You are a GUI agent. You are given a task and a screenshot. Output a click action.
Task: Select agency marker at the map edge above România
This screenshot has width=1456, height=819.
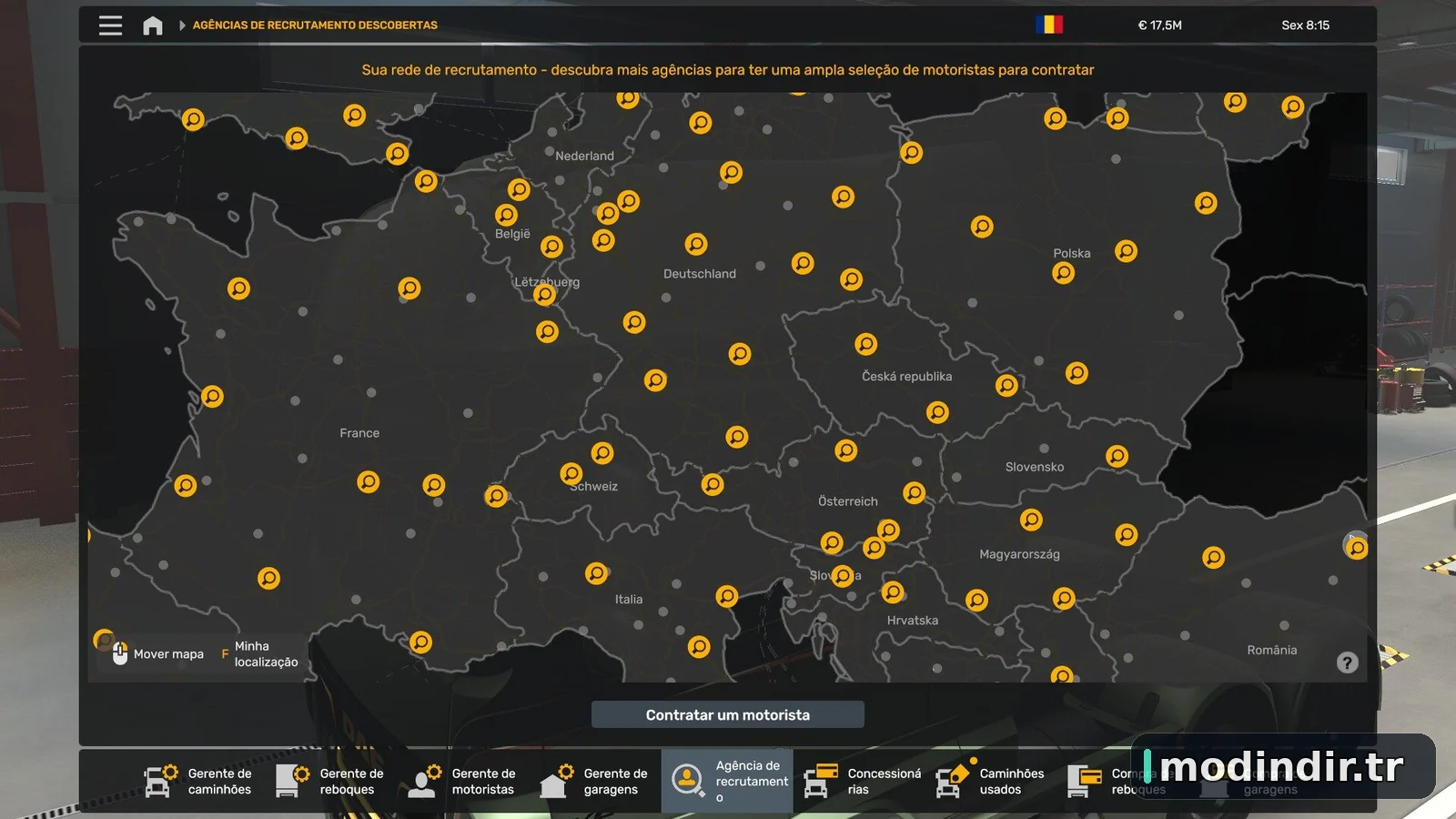pos(1357,548)
